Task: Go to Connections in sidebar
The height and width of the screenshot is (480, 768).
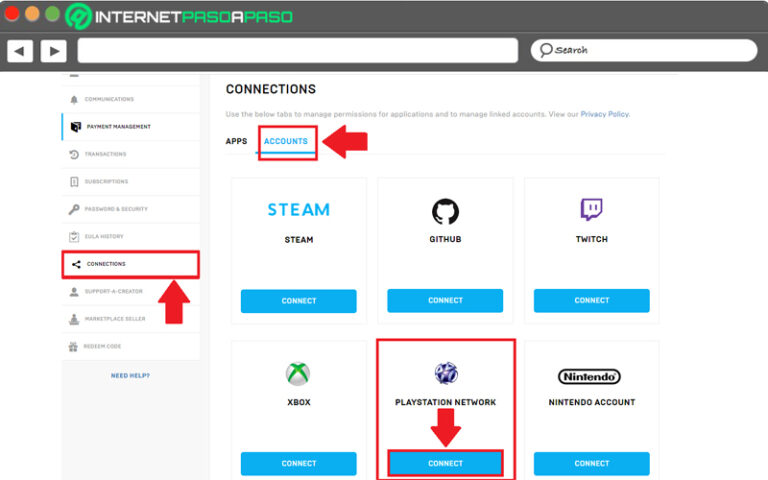Action: click(x=106, y=264)
